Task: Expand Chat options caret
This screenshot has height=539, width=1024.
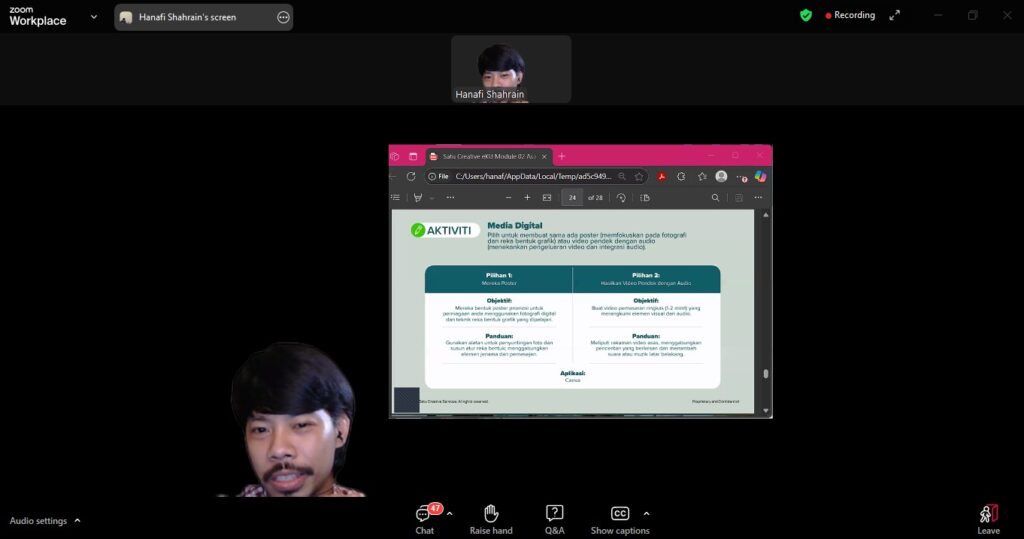Action: coord(449,514)
